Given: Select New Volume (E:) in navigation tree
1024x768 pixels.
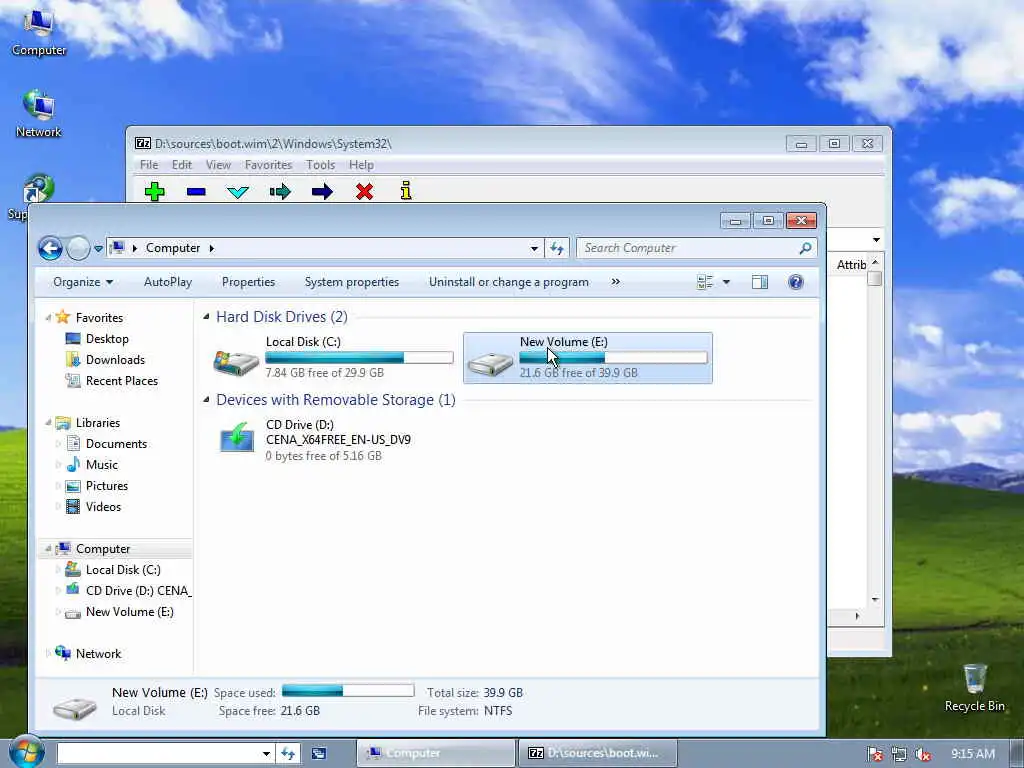Looking at the screenshot, I should click(x=129, y=612).
